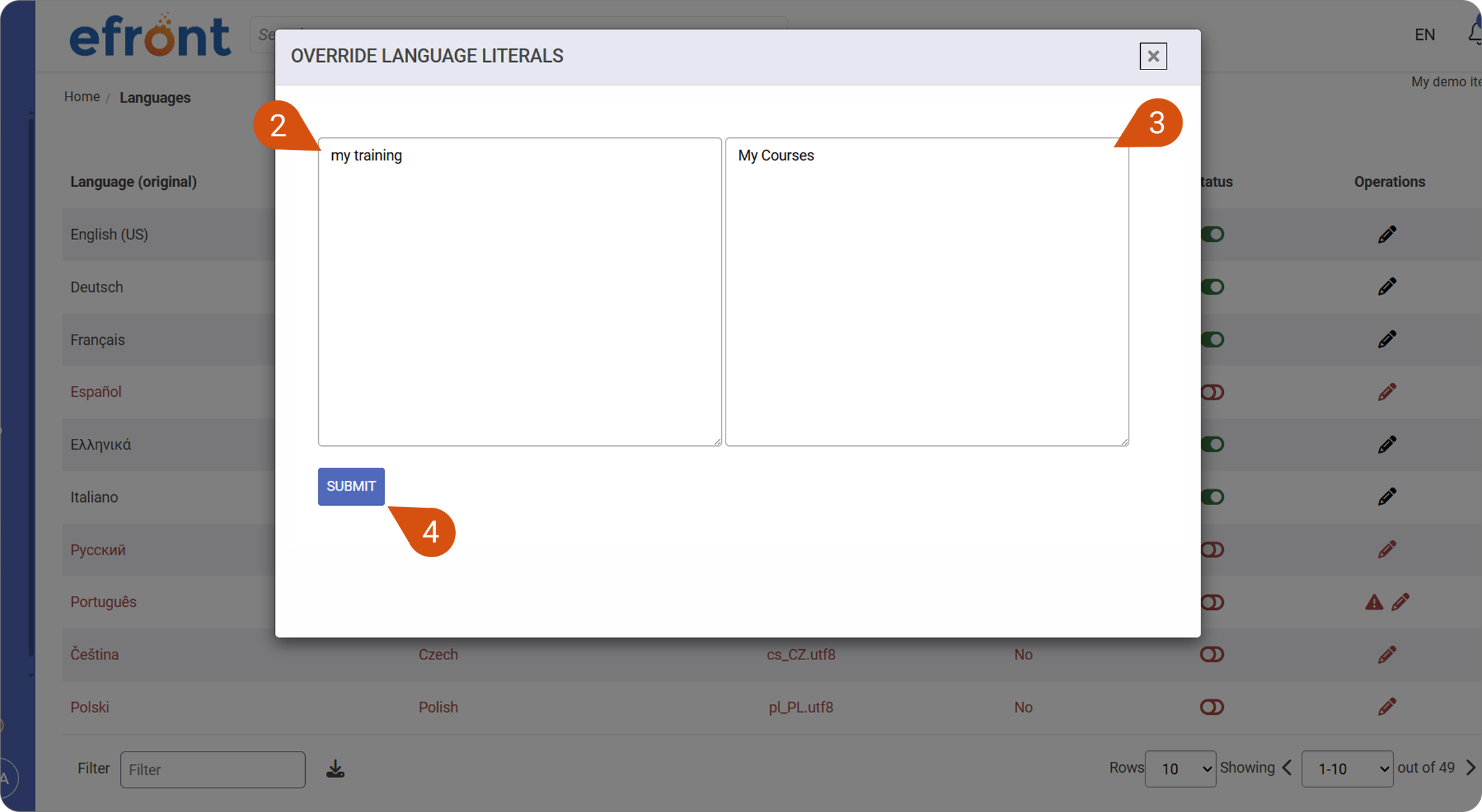Click the 'out of 49' pagination text
Screen dimensions: 1482x812
point(1426,768)
